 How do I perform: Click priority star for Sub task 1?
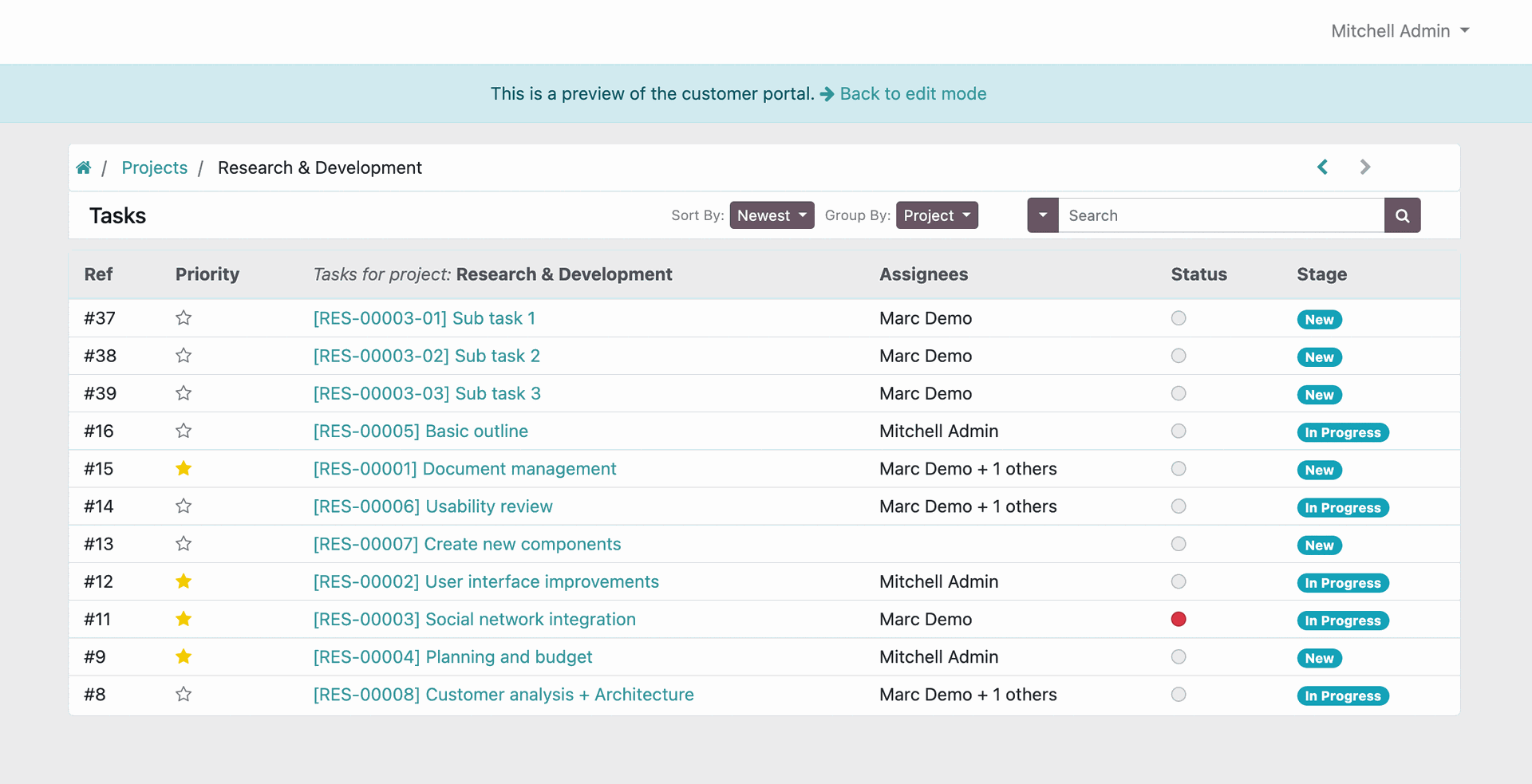pos(184,318)
